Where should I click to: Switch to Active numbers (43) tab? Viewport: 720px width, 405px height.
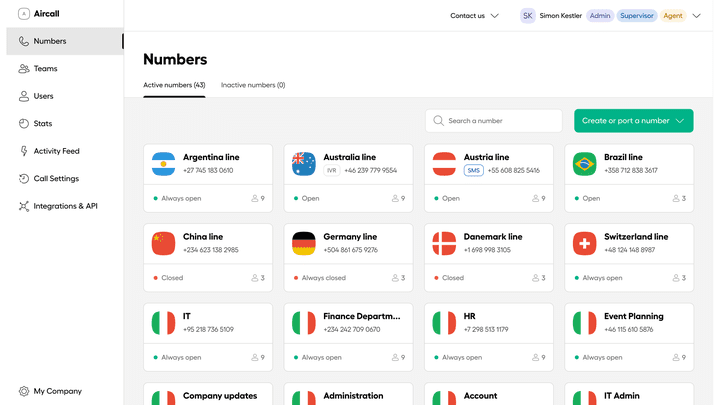[x=174, y=85]
